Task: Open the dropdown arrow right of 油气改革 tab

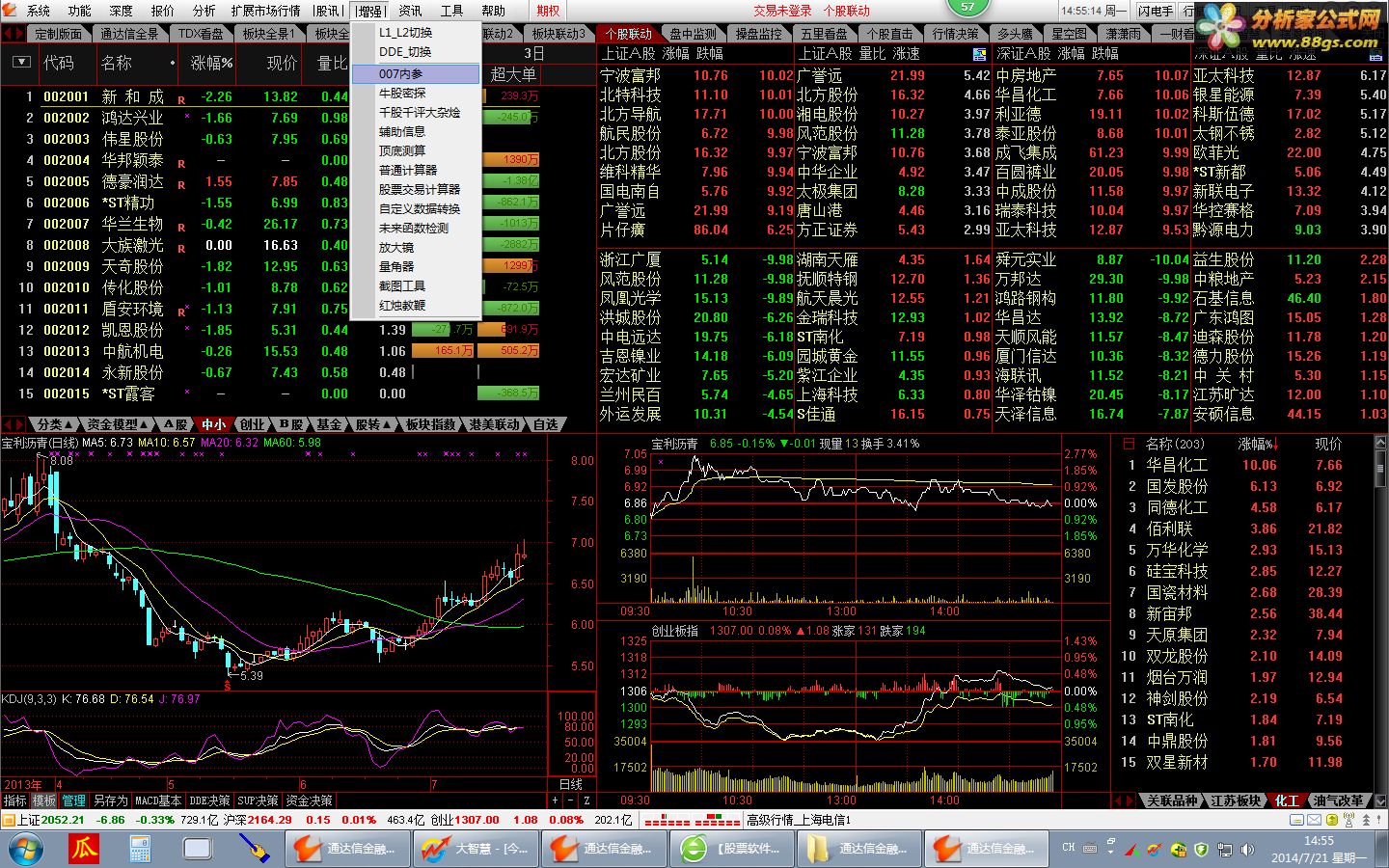Action: pyautogui.click(x=1379, y=800)
